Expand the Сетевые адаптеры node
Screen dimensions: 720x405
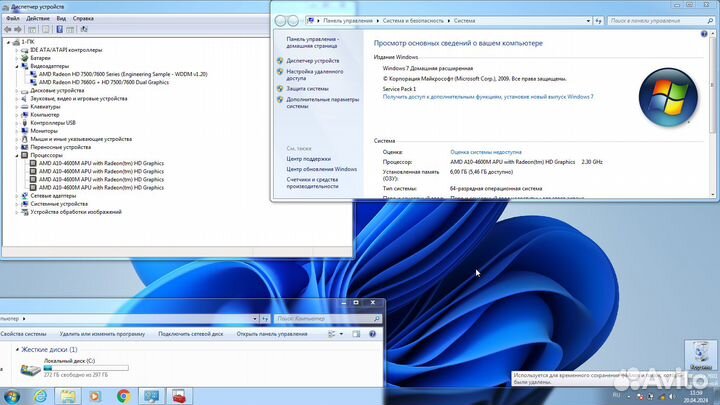[x=19, y=196]
